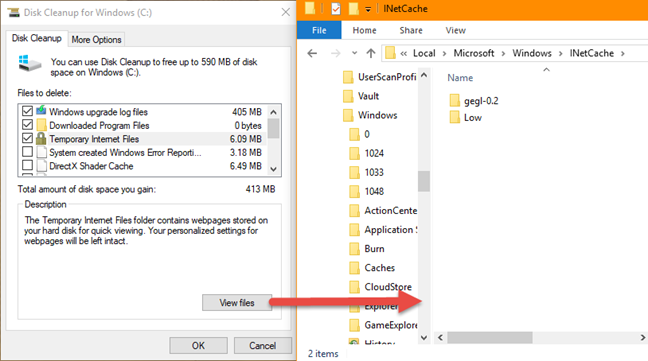Viewport: 648px width, 361px height.
Task: Click Windows in the address breadcrumb
Action: (532, 53)
